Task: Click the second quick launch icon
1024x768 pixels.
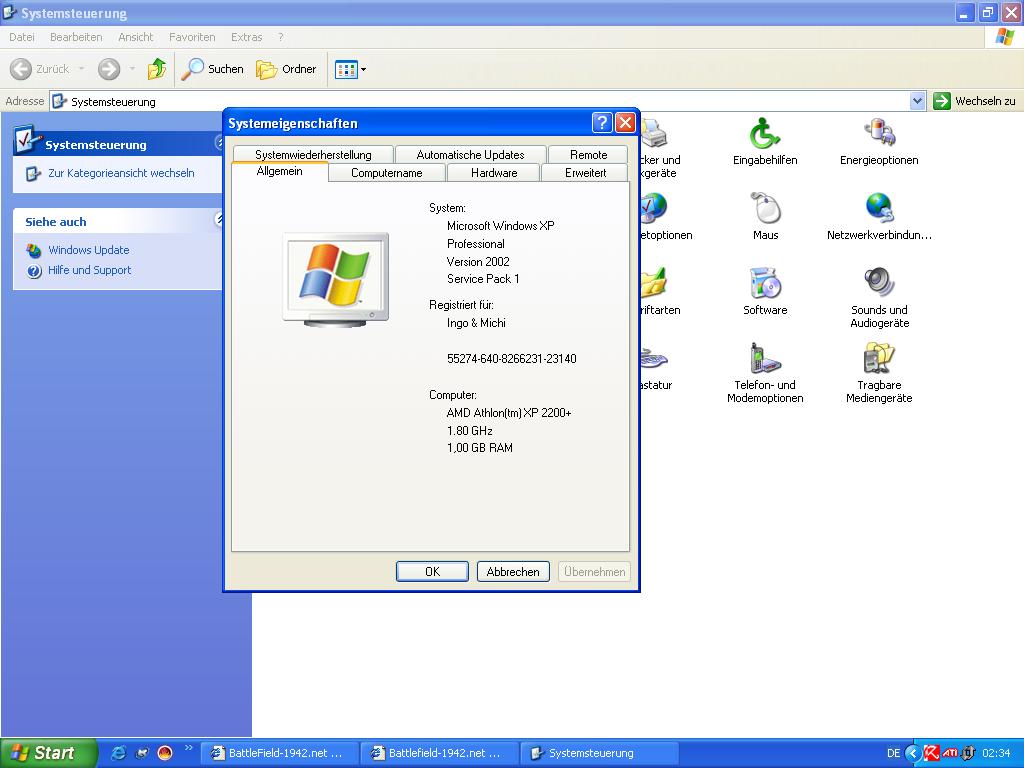Action: point(142,753)
